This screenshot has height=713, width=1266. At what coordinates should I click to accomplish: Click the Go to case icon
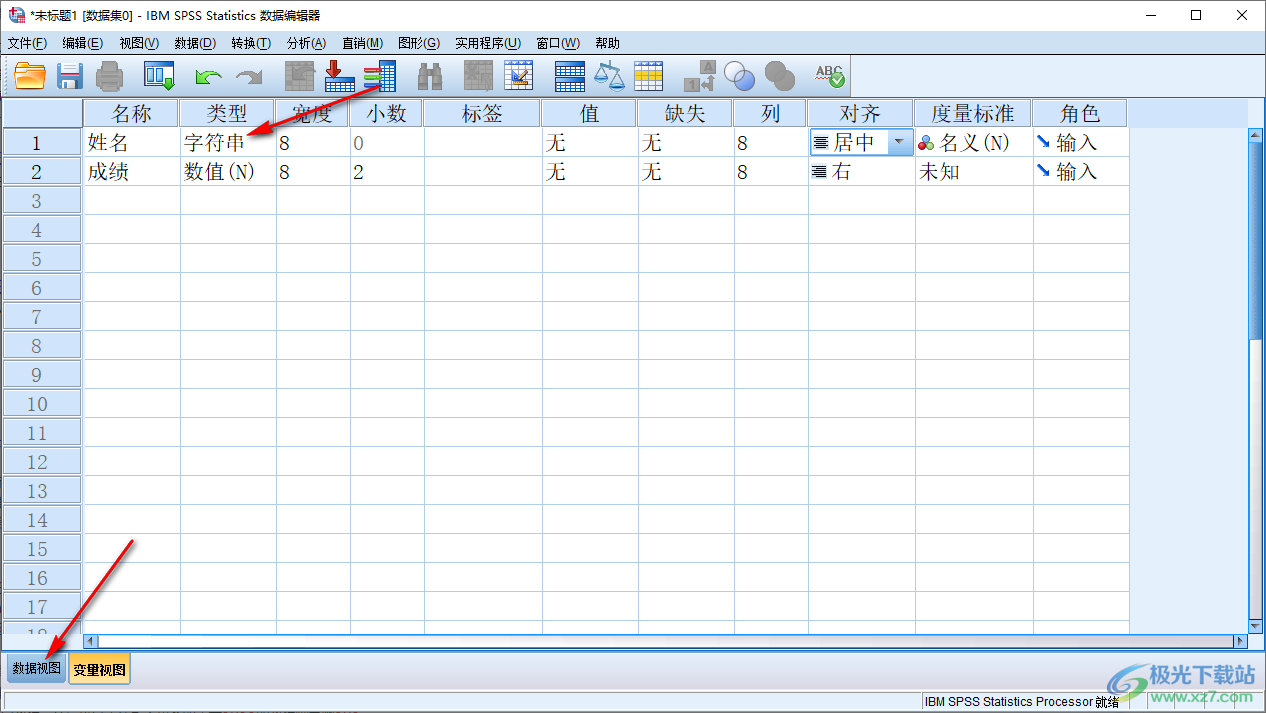click(x=300, y=76)
